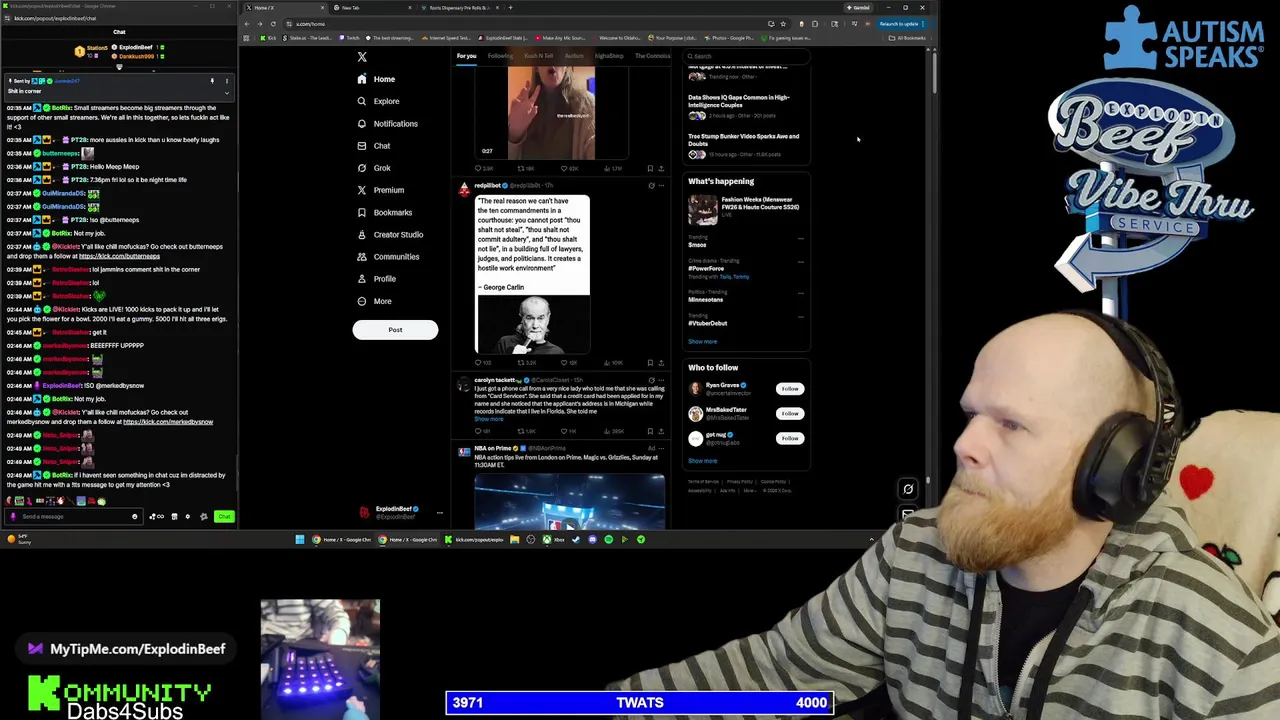Bookmark the video post
This screenshot has width=1280, height=720.
(650, 168)
